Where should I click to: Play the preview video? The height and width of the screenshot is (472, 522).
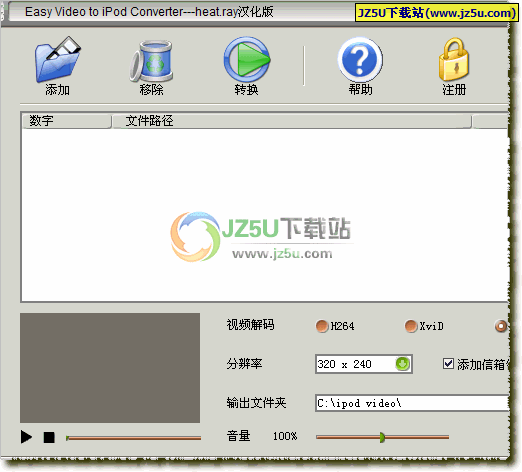[x=26, y=437]
